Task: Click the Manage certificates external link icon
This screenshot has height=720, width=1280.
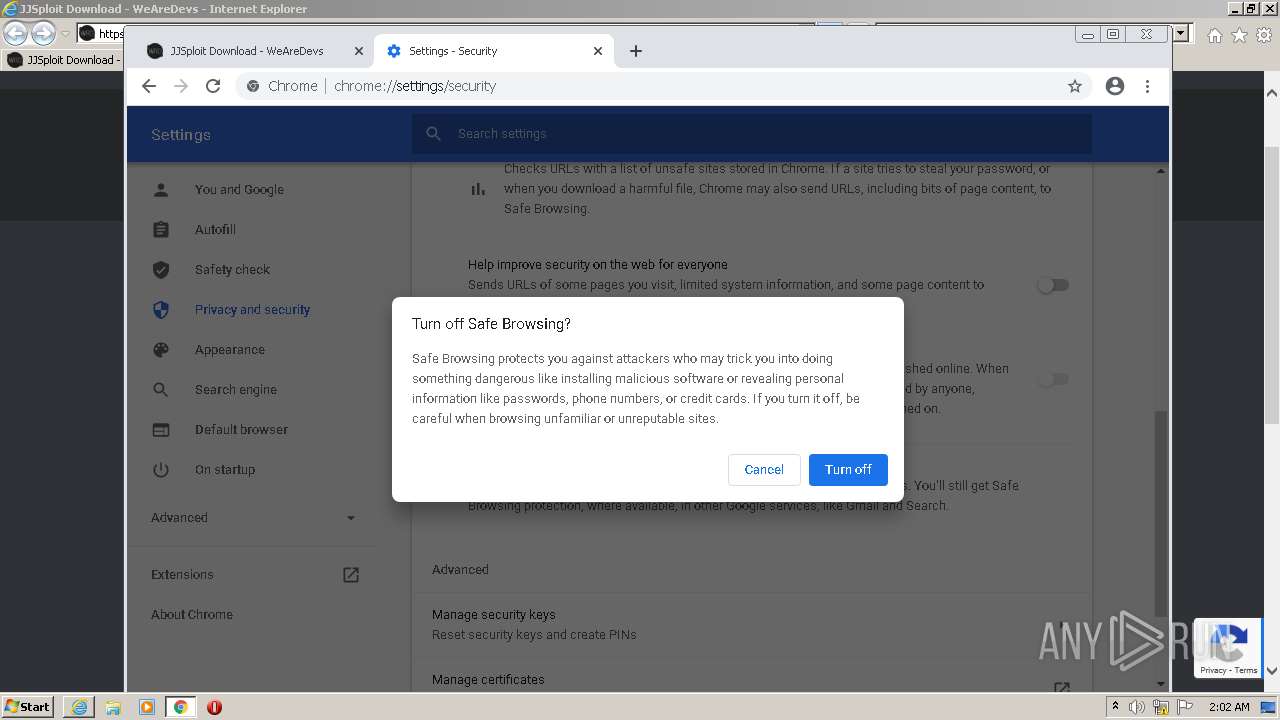Action: pos(1062,686)
